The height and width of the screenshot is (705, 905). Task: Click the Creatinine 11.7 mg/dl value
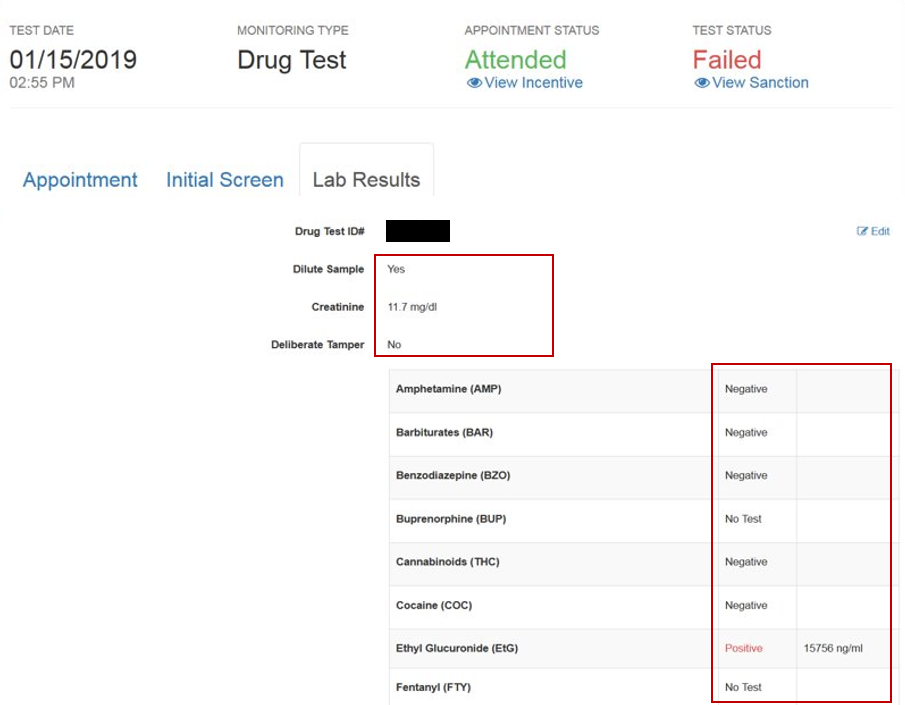(412, 307)
